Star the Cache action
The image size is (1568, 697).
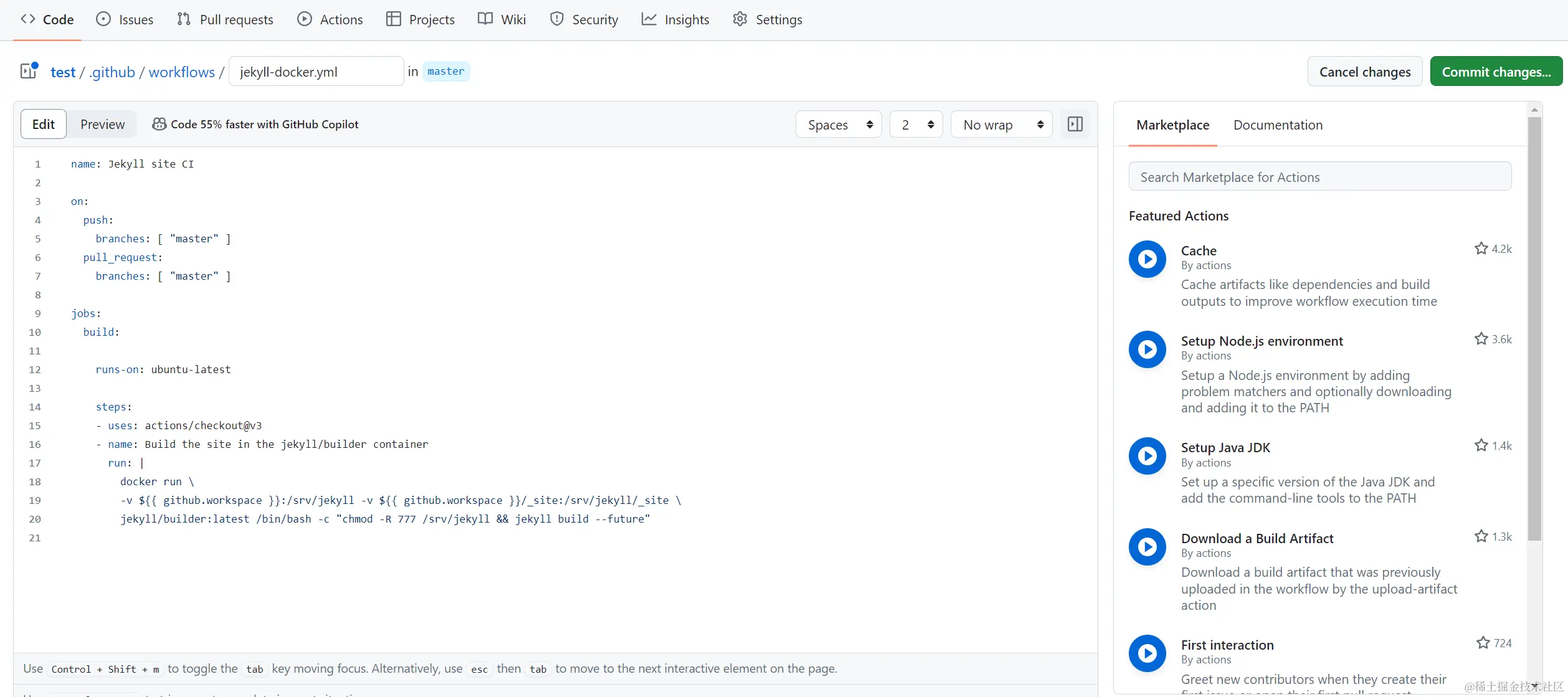(1481, 249)
